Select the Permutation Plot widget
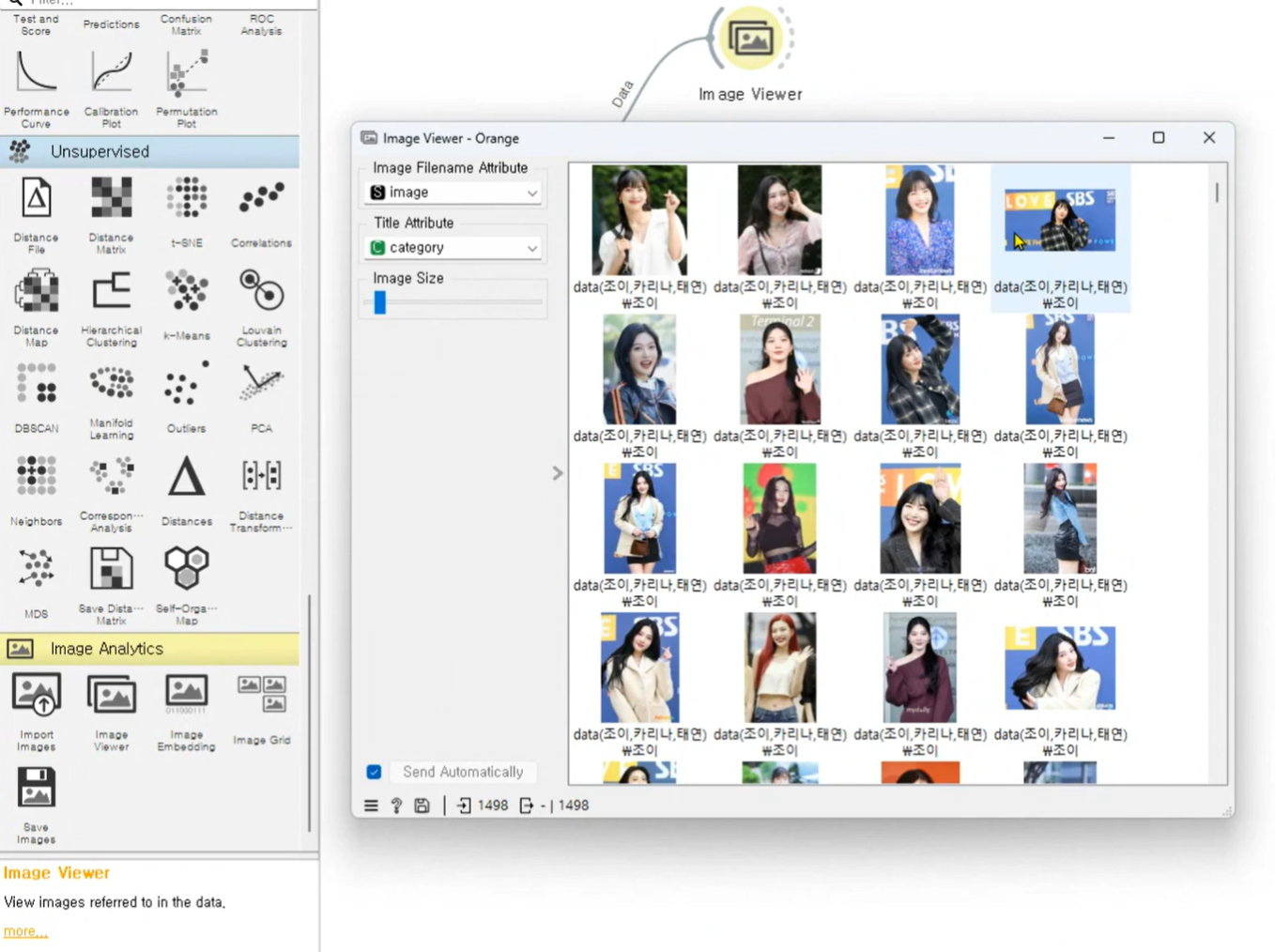Screen dimensions: 1275x952 pos(187,88)
